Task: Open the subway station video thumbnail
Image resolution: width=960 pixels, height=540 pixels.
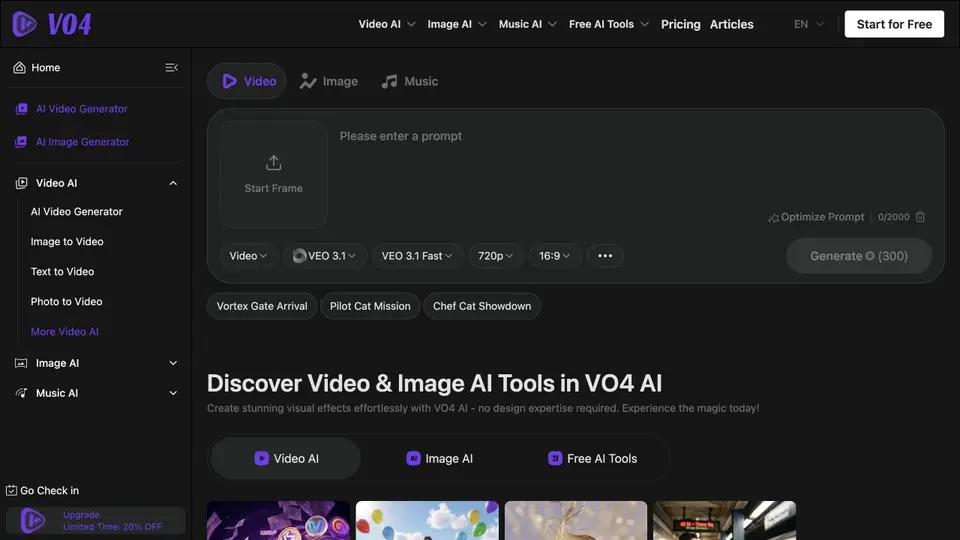Action: pos(724,520)
